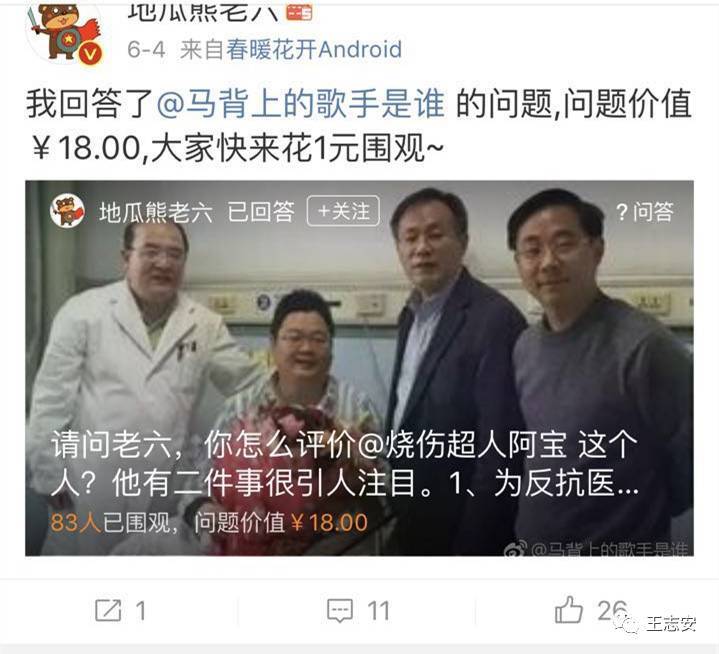Image resolution: width=719 pixels, height=654 pixels.
Task: Tap the repost share icon
Action: pos(108,610)
